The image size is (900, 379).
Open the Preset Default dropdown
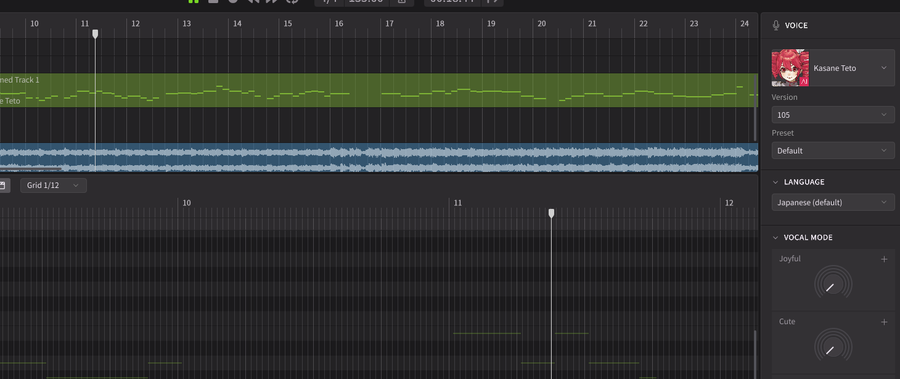point(833,150)
